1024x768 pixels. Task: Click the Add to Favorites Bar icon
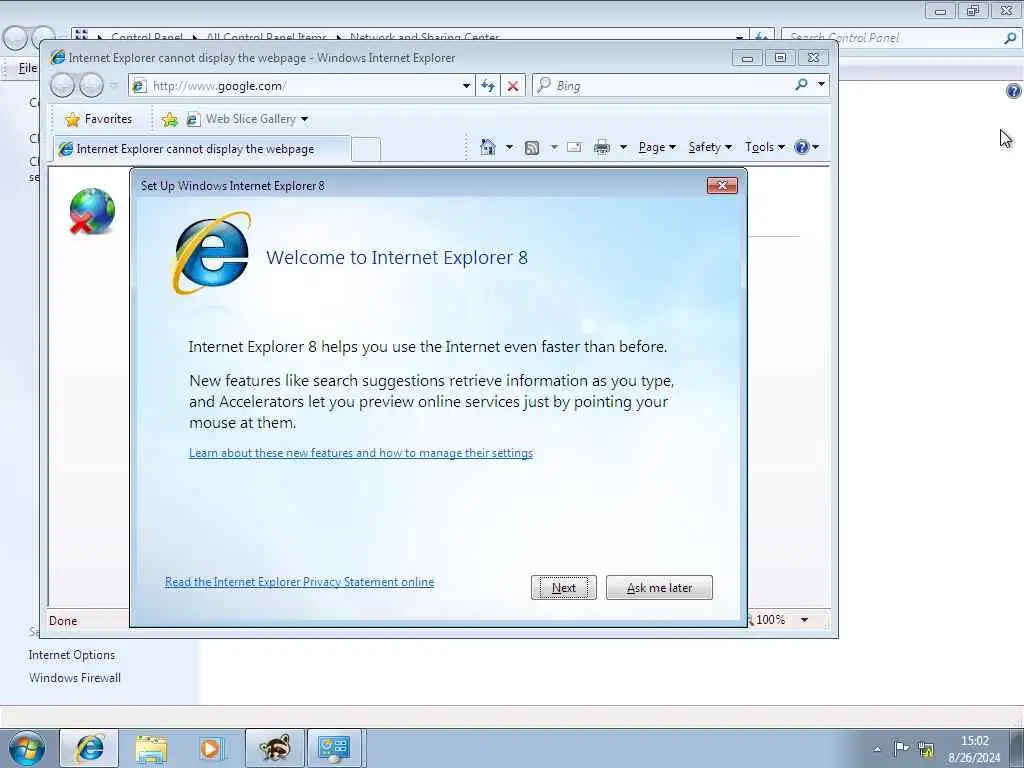tap(170, 119)
